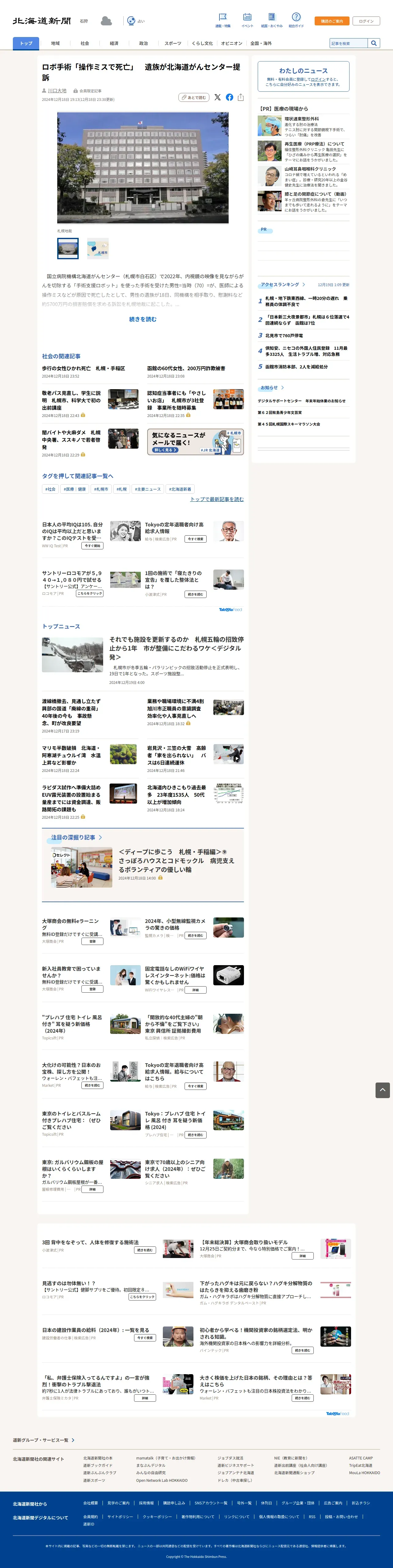Click the ログイン button

[x=366, y=21]
